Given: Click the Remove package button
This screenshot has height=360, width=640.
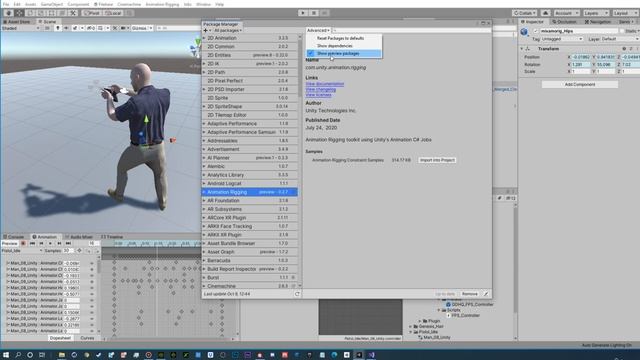Looking at the screenshot, I should tap(469, 294).
